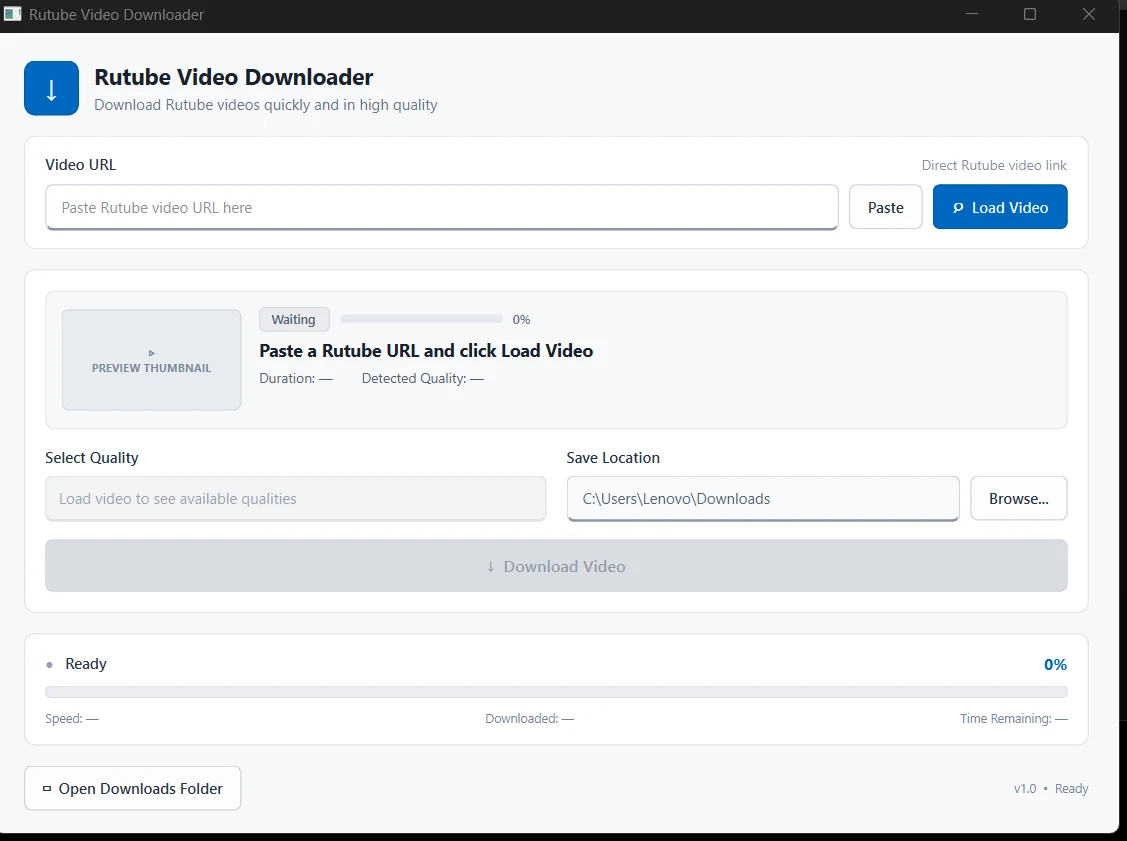Click the 'Ready' status text
This screenshot has height=841, width=1127.
pyautogui.click(x=86, y=664)
